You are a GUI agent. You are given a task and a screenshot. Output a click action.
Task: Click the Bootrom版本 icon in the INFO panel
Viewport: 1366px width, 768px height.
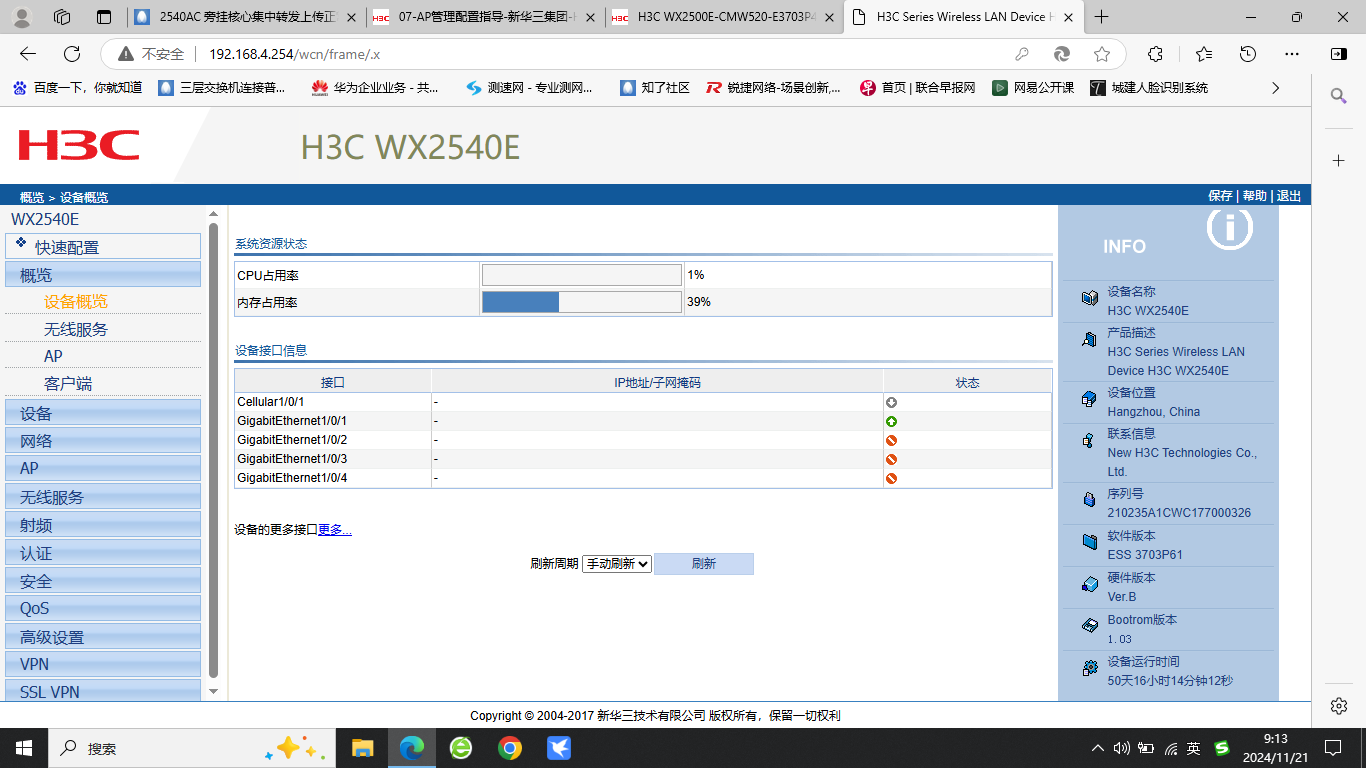[1089, 626]
